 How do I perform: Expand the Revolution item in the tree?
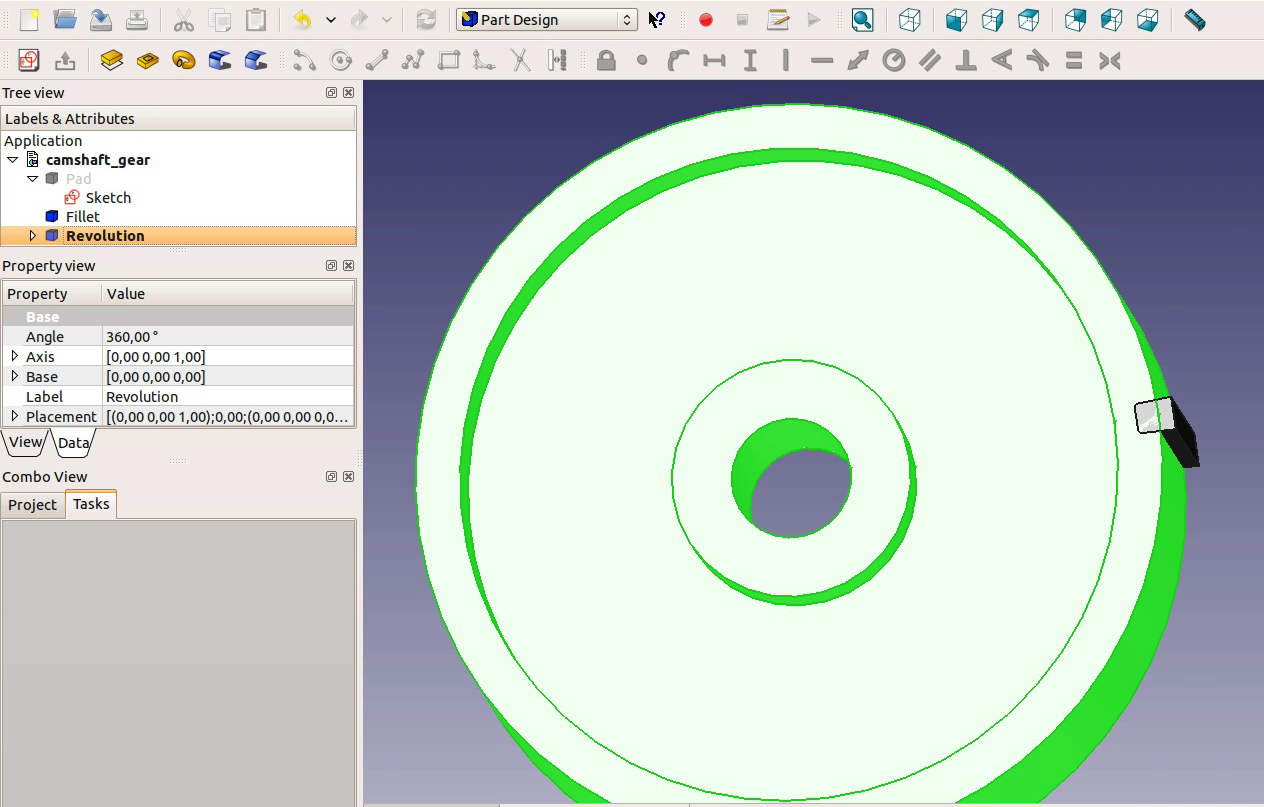[33, 235]
